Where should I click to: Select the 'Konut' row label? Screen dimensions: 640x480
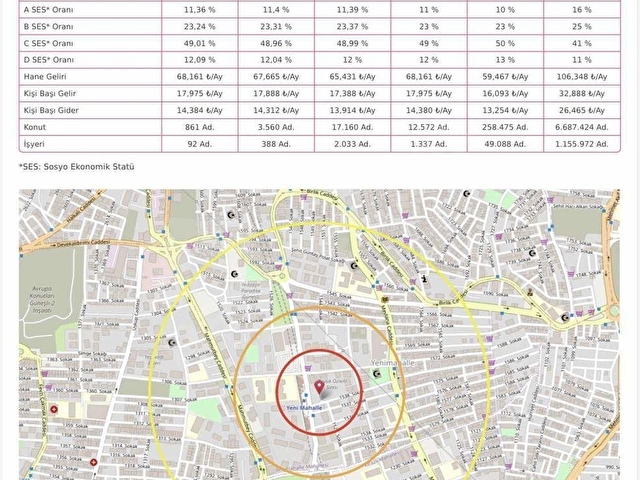[x=35, y=127]
